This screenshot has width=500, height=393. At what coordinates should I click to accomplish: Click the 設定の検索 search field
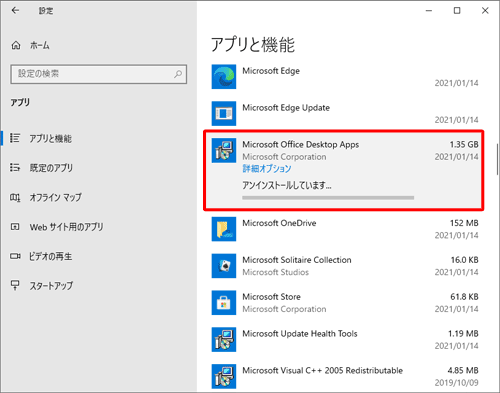click(x=99, y=74)
